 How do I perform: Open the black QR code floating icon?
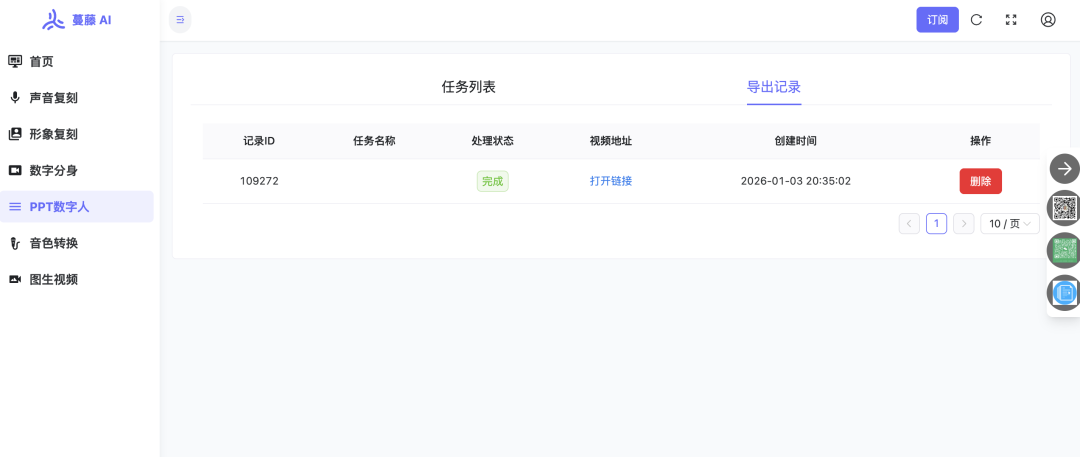pos(1064,208)
